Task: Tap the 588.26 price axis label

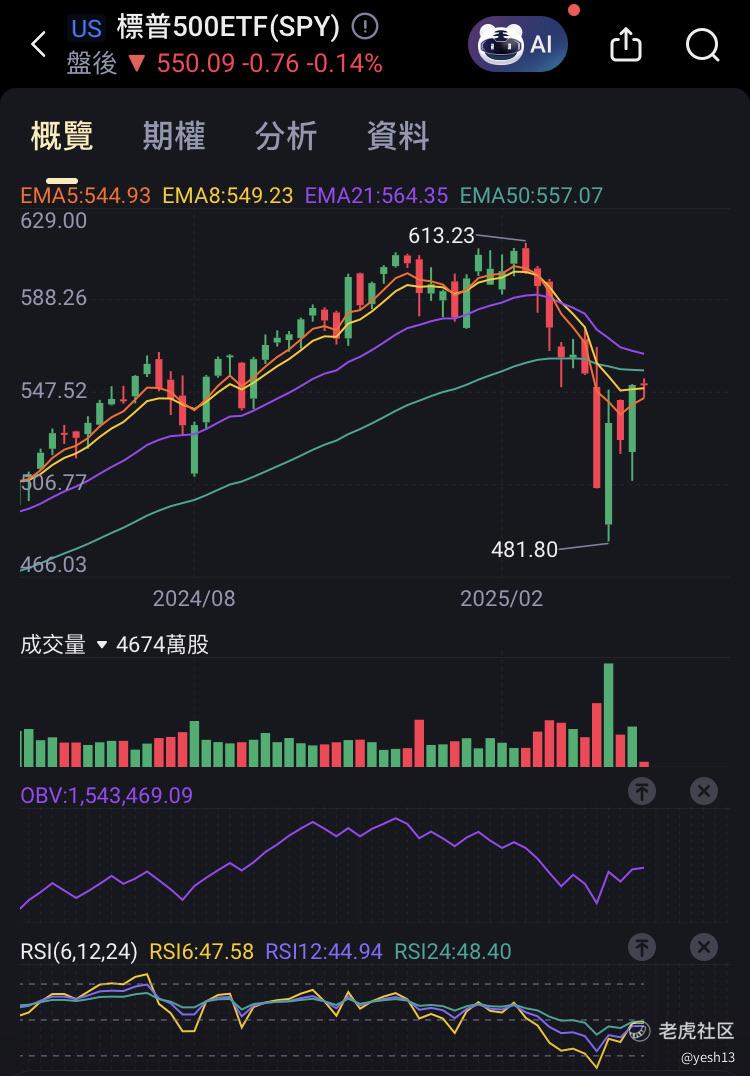Action: tap(54, 298)
